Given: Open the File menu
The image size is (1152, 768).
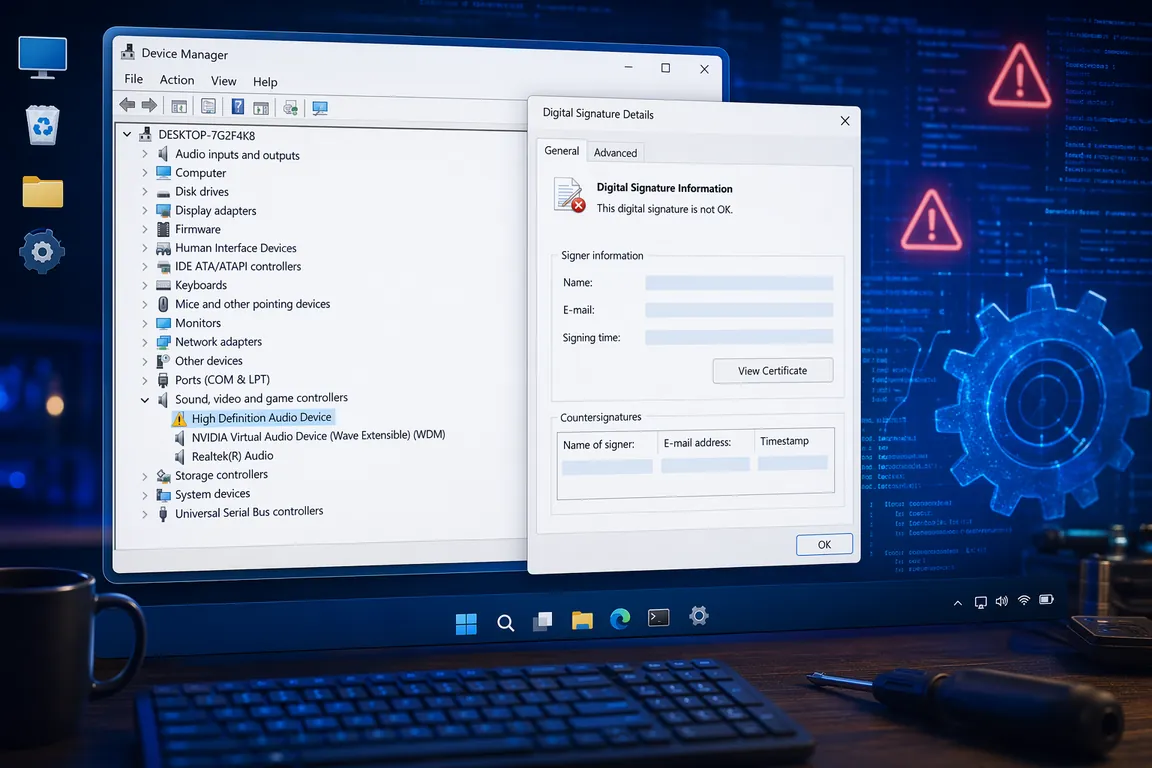Looking at the screenshot, I should pos(134,79).
